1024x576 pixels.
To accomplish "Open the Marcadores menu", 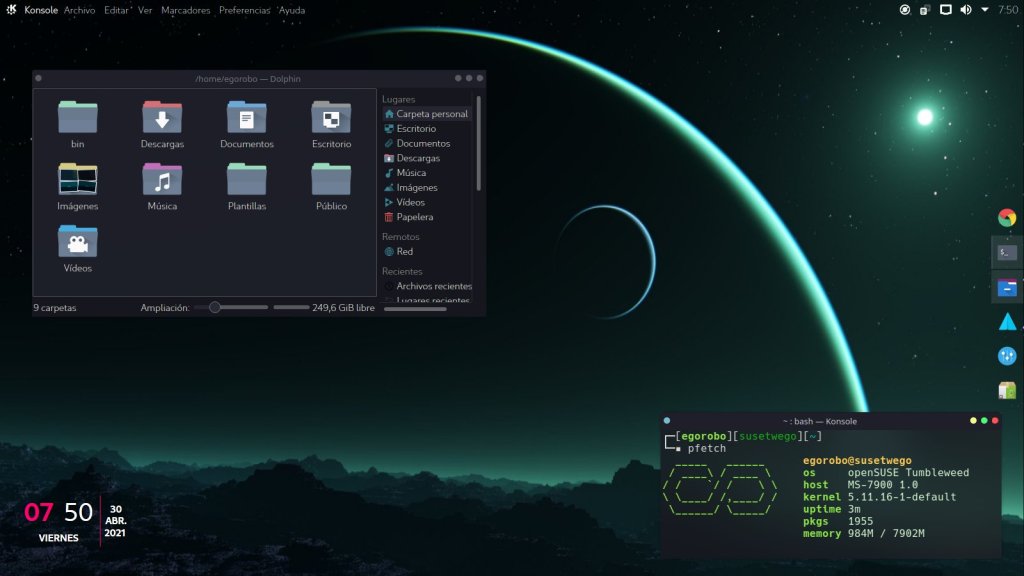I will click(186, 10).
